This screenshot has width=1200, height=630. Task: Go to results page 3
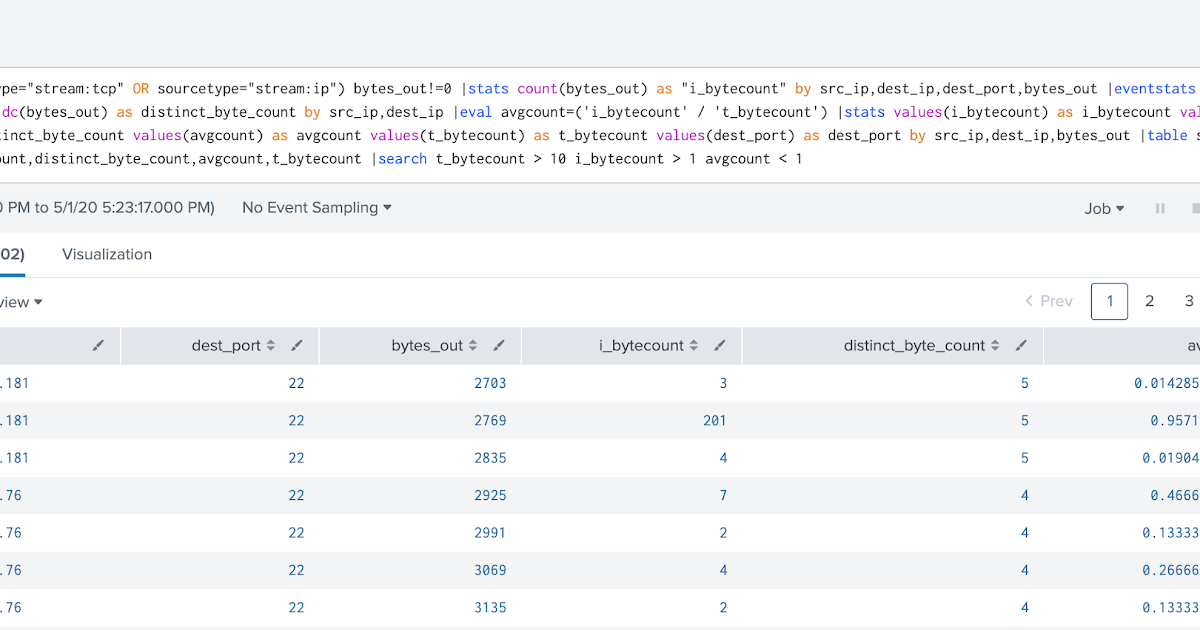pos(1189,300)
